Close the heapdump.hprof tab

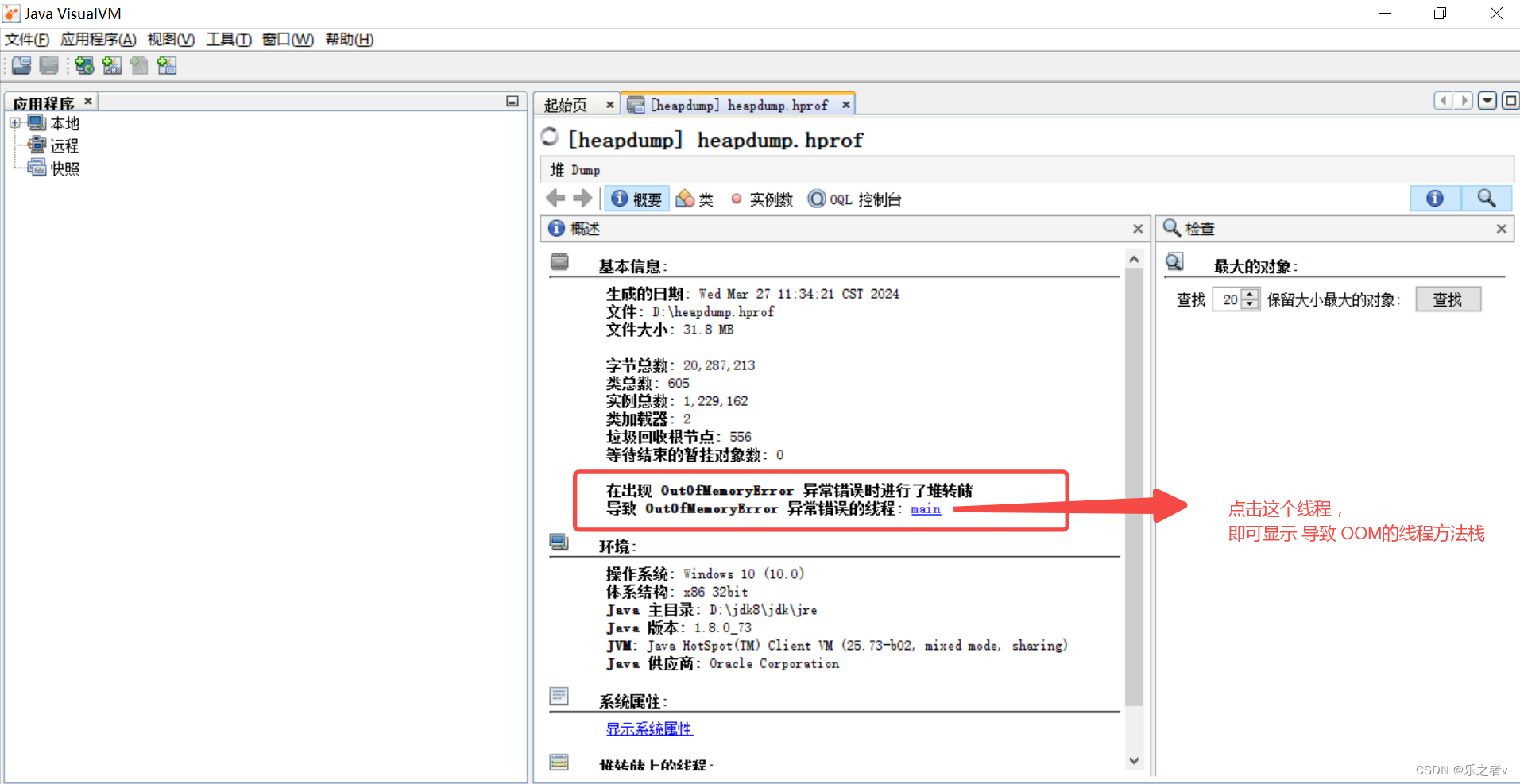tap(846, 105)
